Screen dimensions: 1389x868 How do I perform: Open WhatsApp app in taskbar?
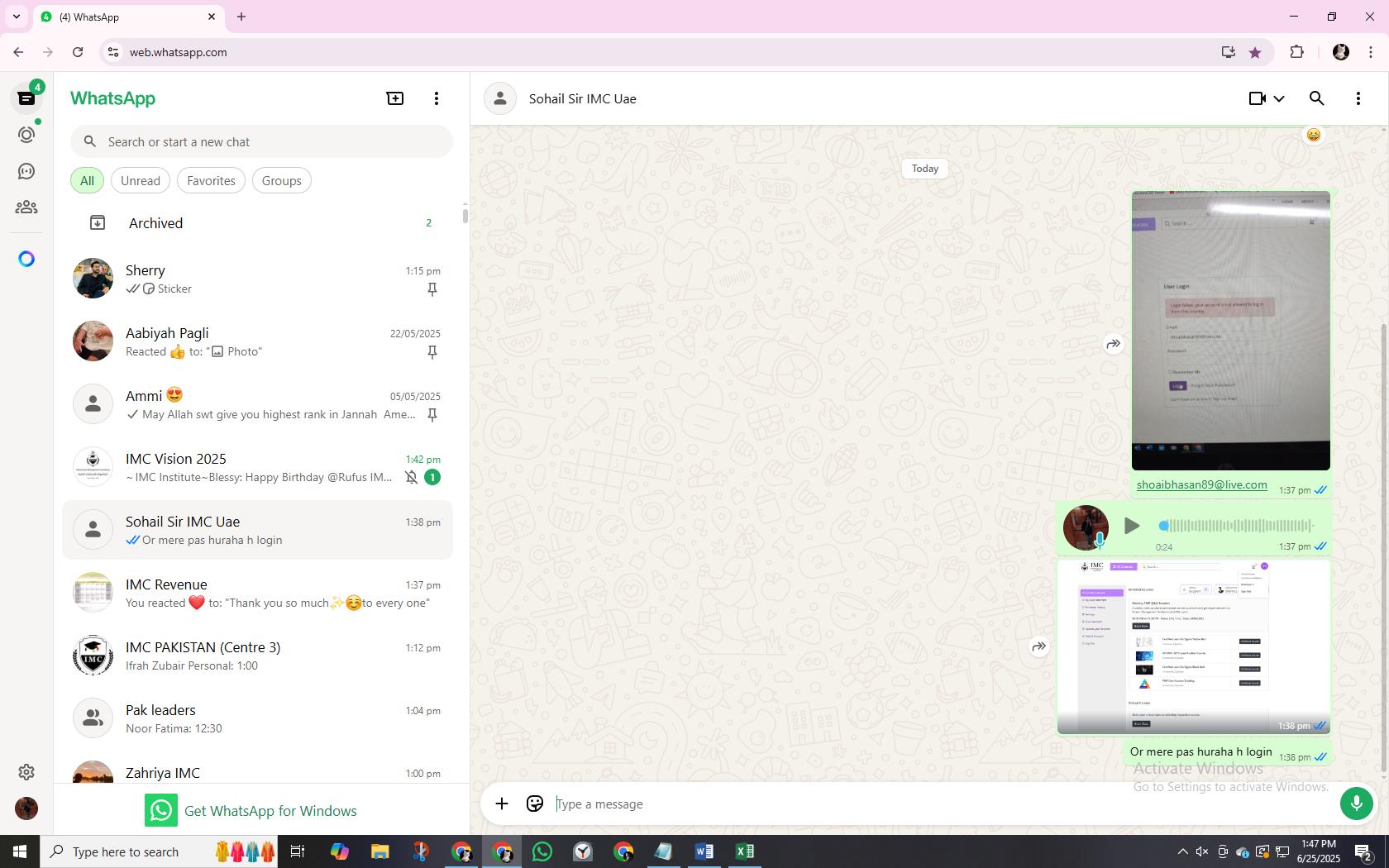[x=542, y=851]
